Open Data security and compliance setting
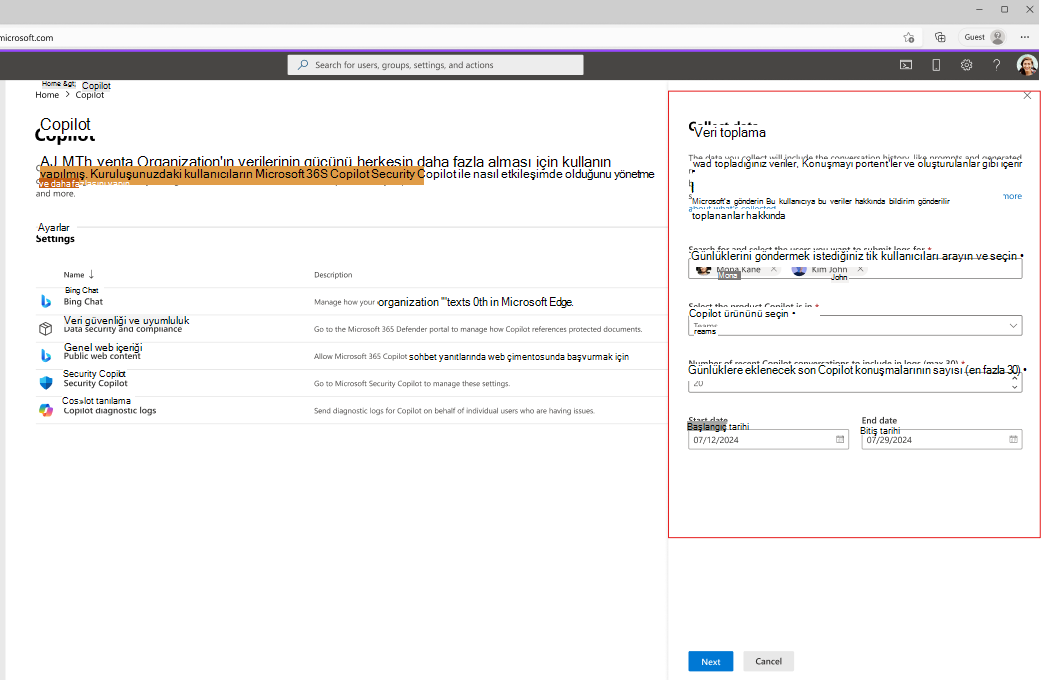 (123, 329)
